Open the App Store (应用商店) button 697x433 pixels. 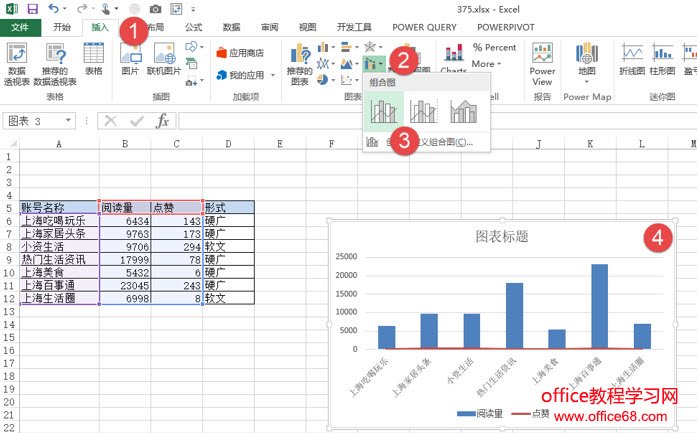[240, 53]
